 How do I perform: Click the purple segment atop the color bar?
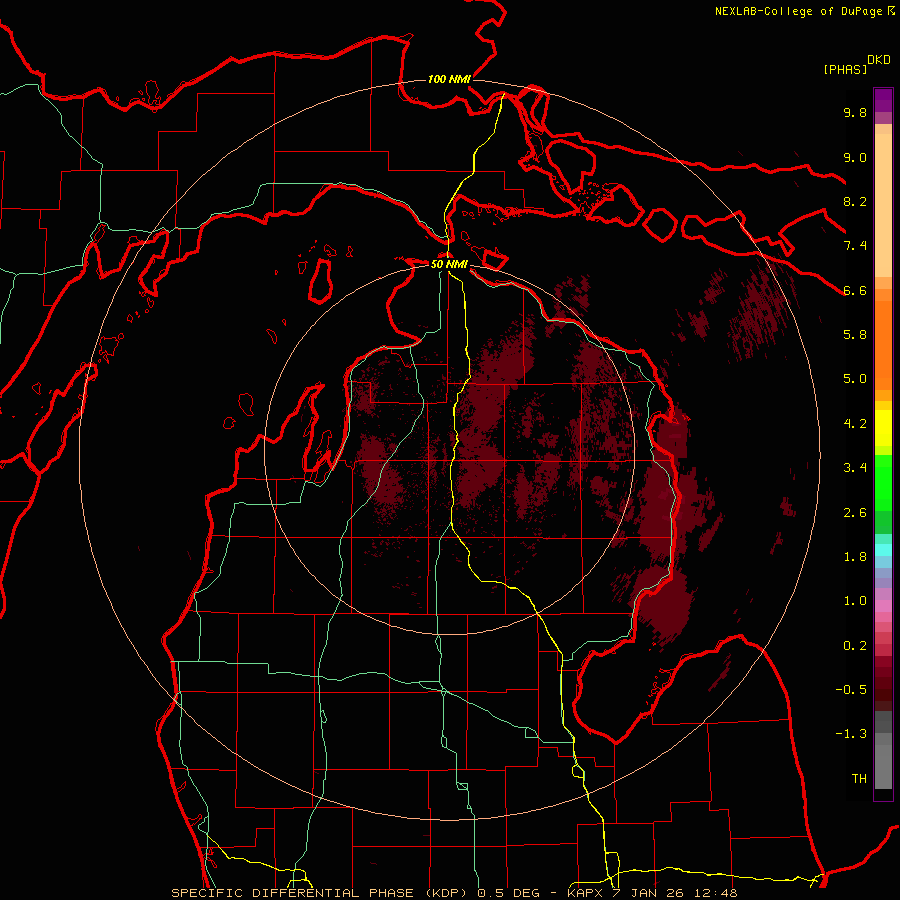[x=883, y=100]
